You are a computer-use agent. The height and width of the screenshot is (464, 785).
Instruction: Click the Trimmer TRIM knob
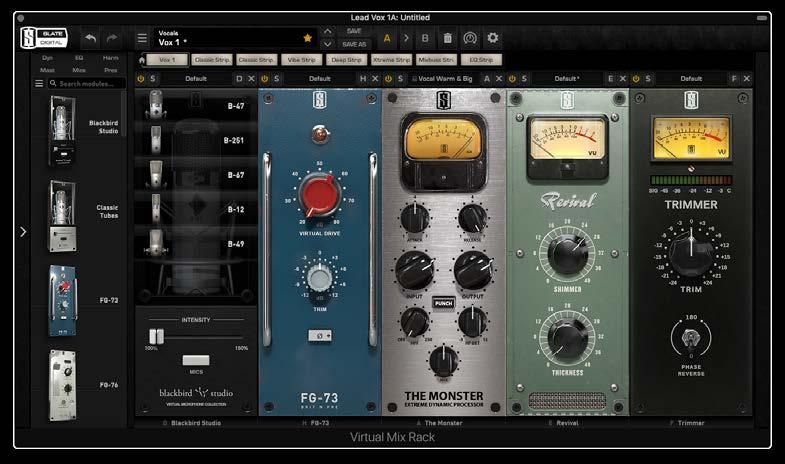[691, 253]
